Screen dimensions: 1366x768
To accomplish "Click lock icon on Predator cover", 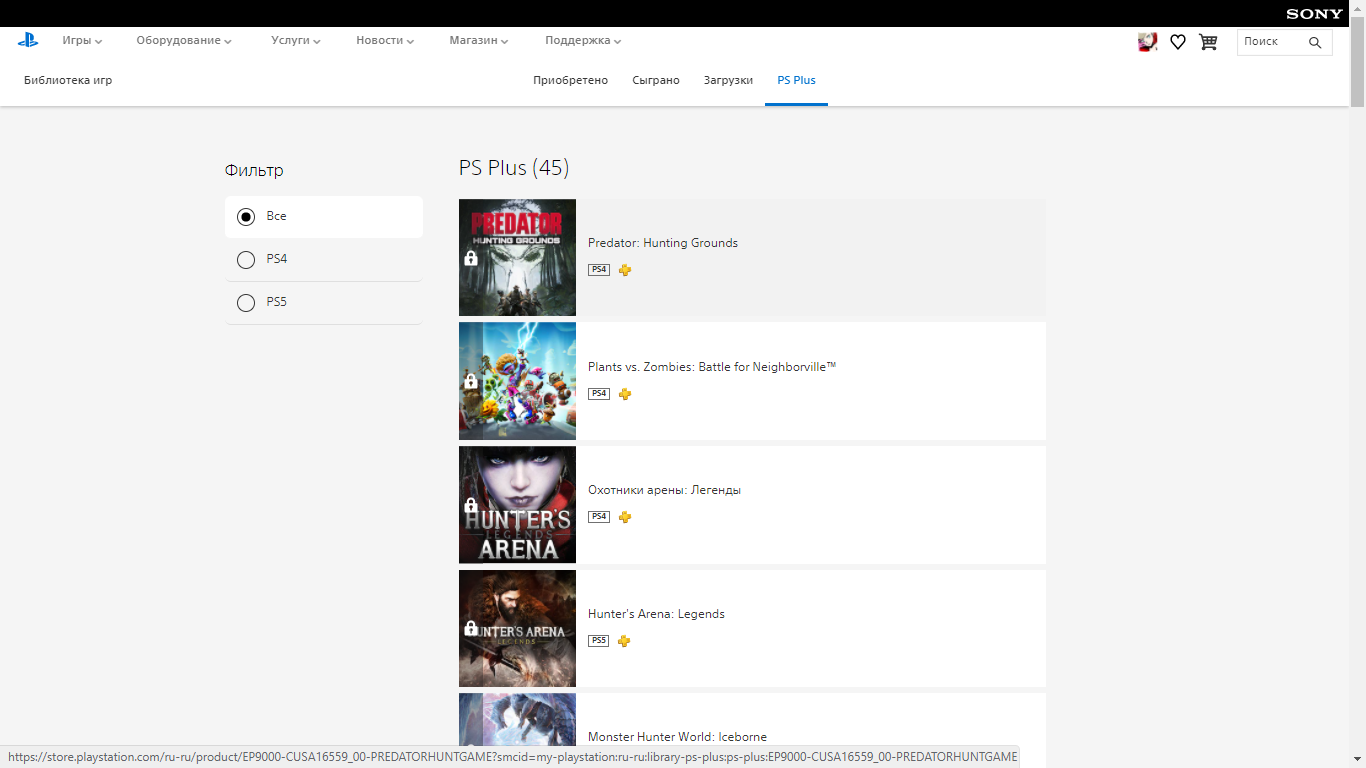I will click(x=471, y=258).
